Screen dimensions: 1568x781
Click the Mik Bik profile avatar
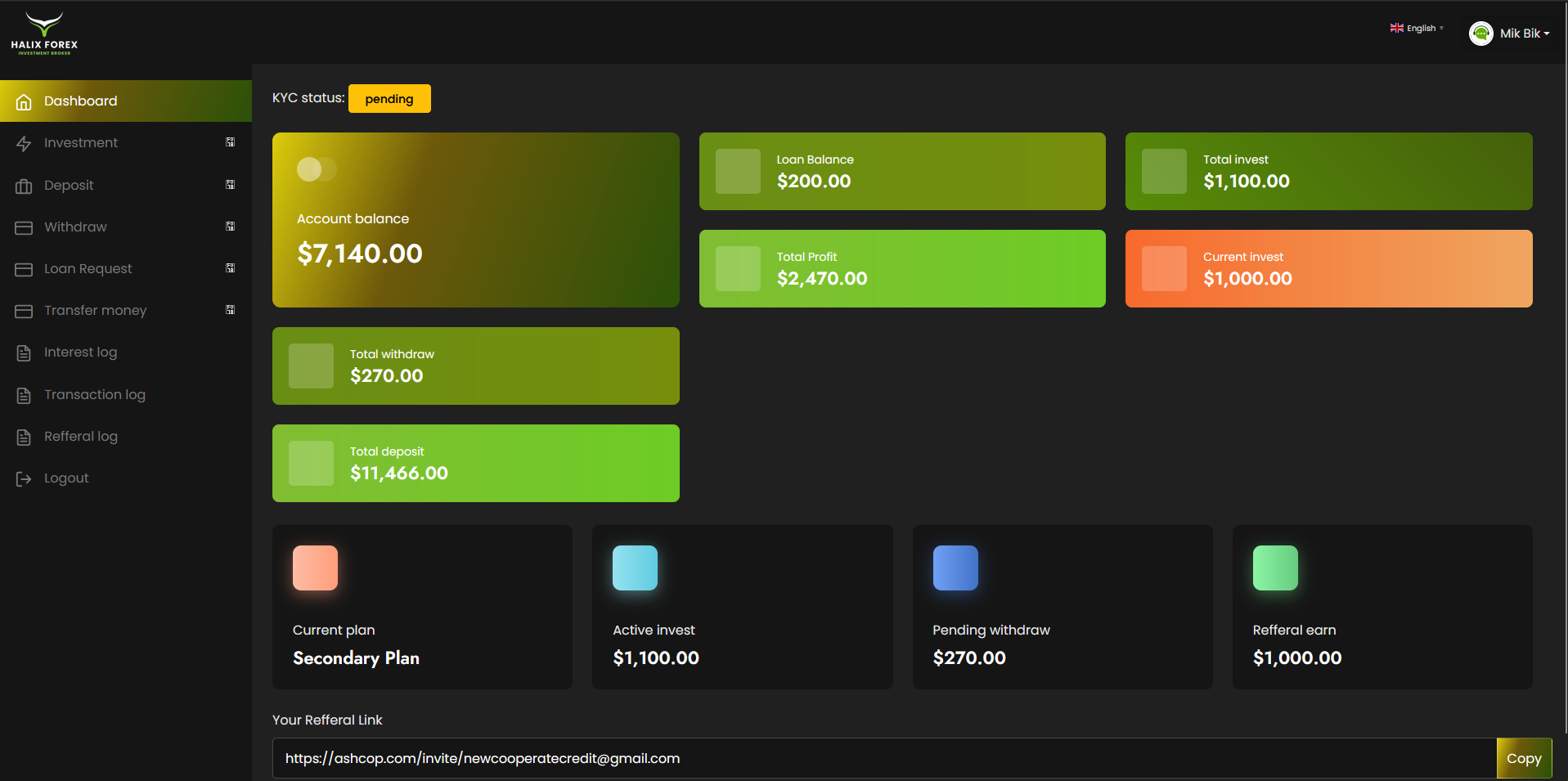pyautogui.click(x=1480, y=34)
